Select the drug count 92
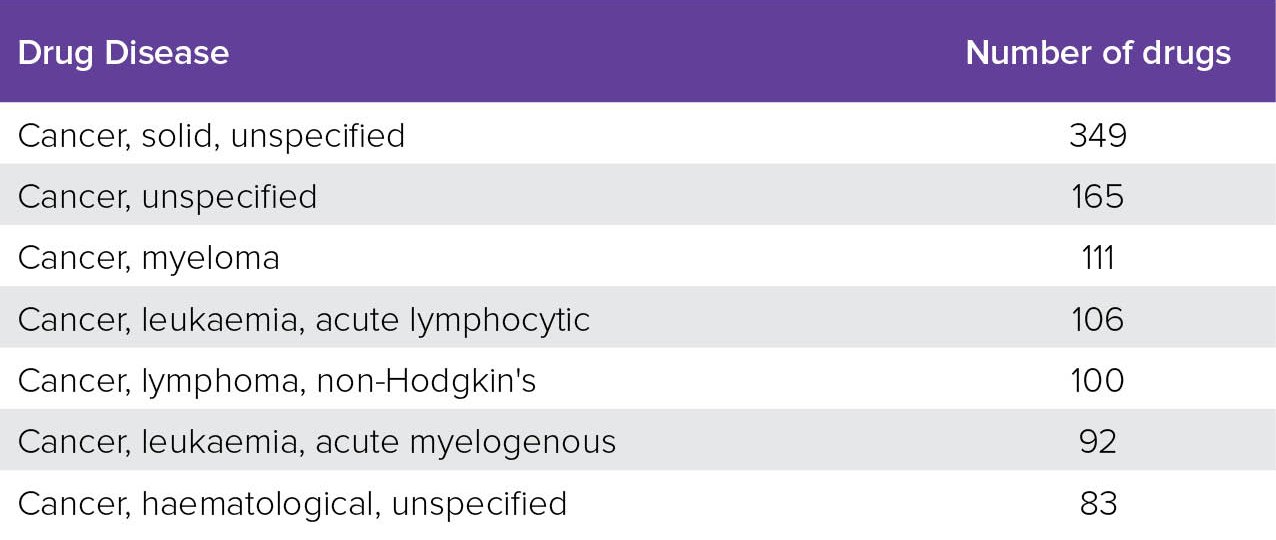The image size is (1276, 540). [x=1097, y=442]
